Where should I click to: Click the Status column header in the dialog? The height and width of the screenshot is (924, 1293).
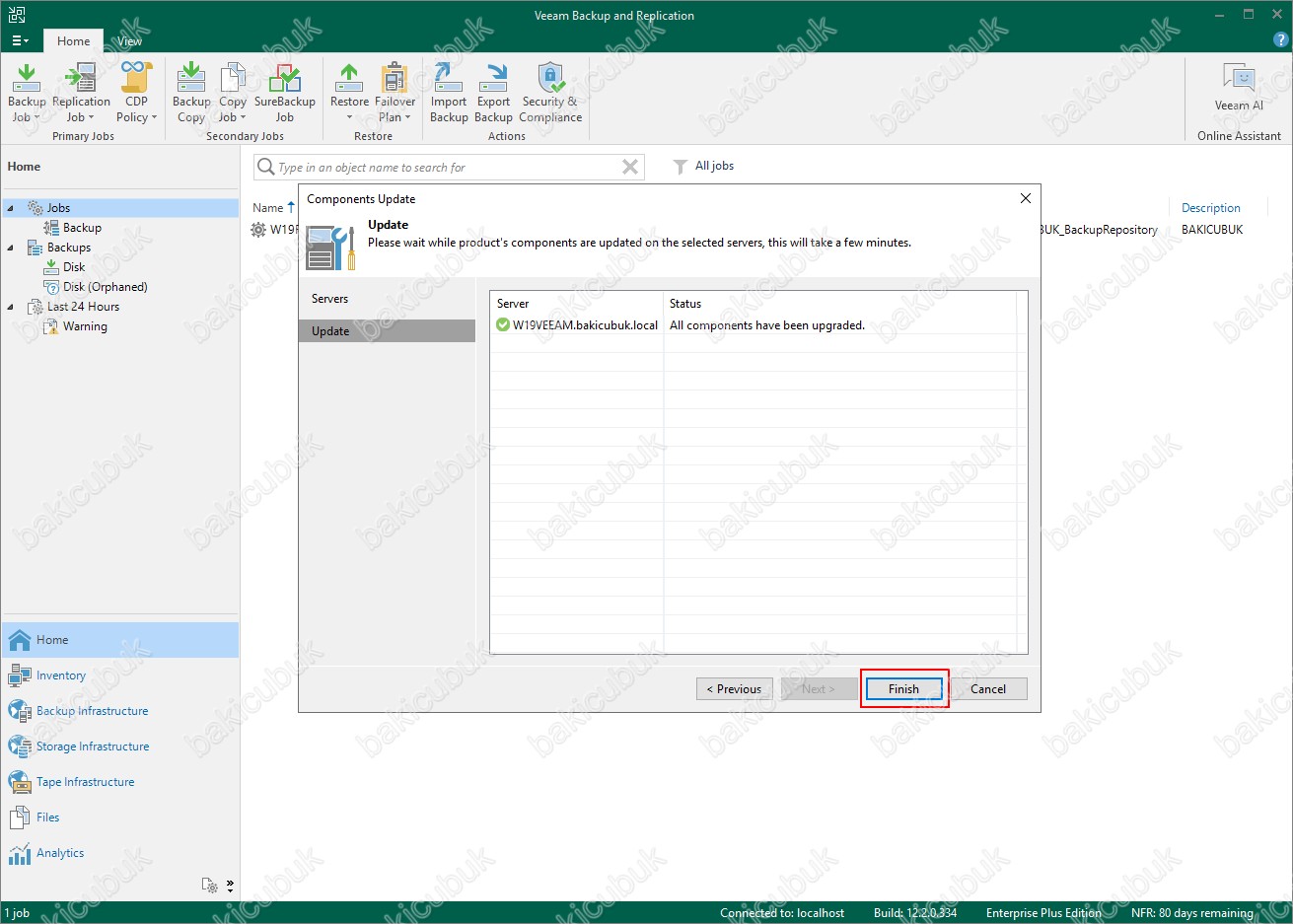(840, 304)
